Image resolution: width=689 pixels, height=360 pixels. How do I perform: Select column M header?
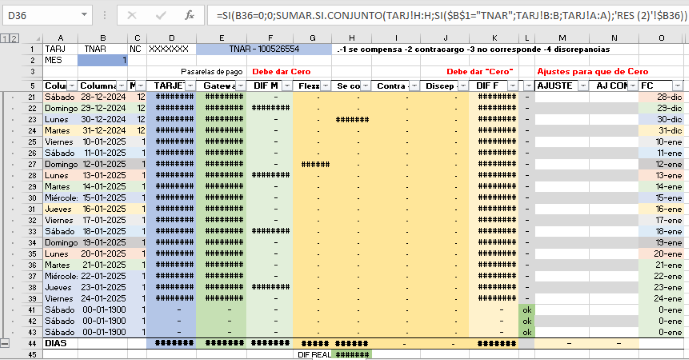[x=562, y=39]
